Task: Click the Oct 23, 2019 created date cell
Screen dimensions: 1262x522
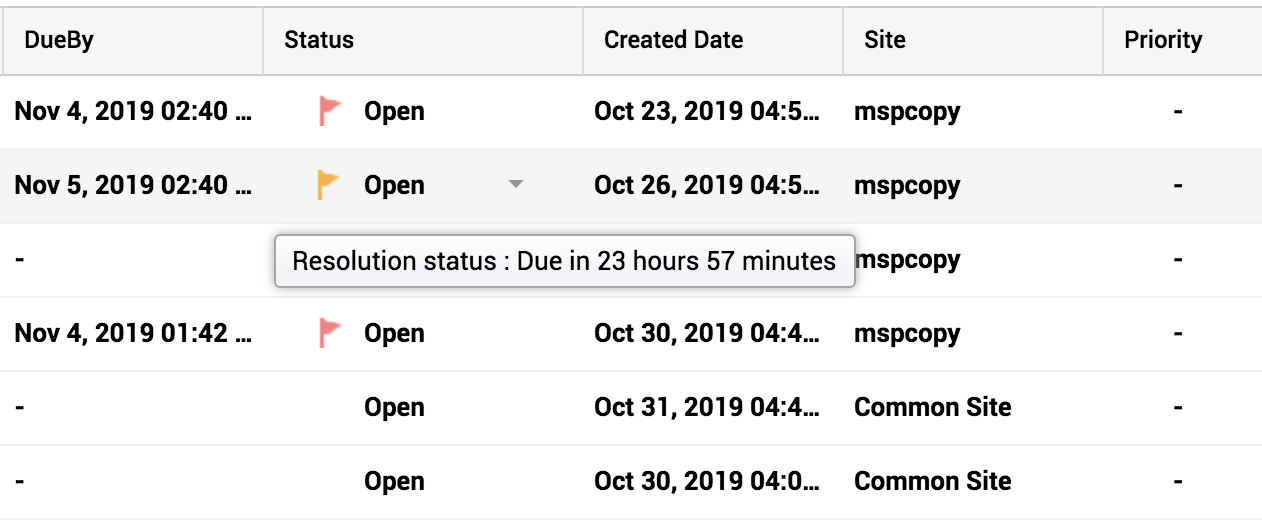Action: [x=706, y=111]
